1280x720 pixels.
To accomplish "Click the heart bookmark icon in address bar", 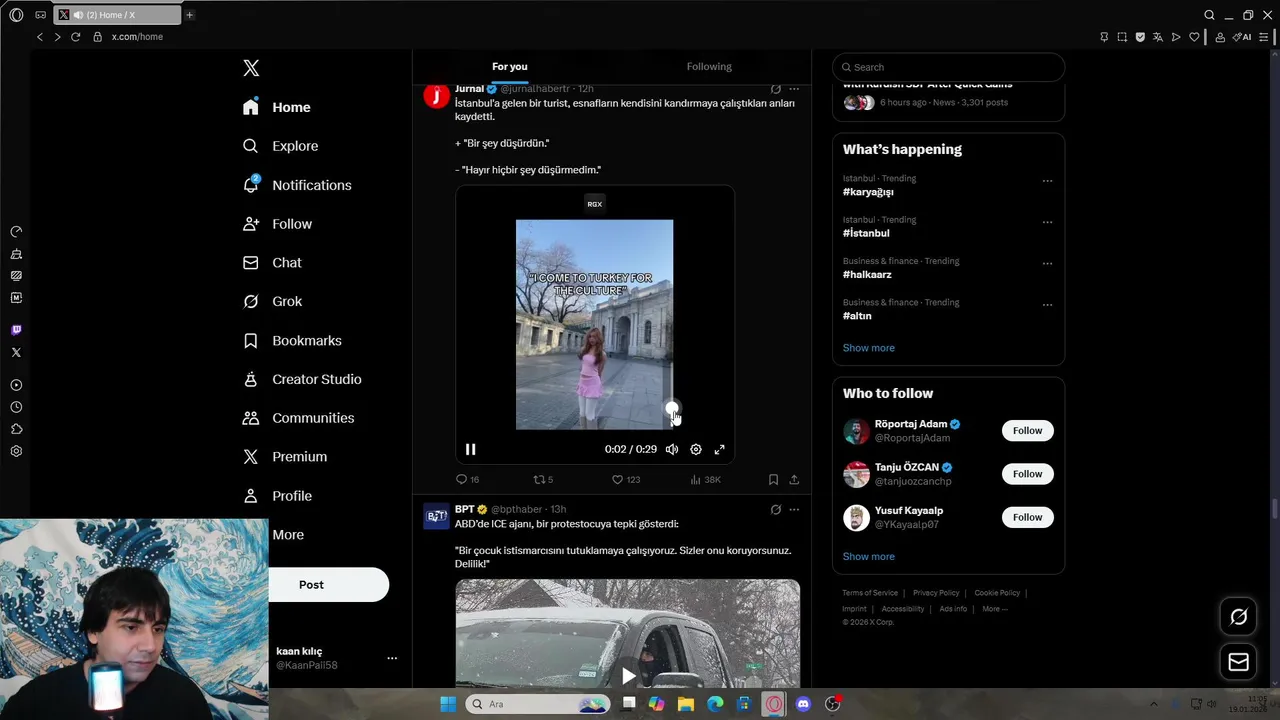I will (x=1194, y=37).
